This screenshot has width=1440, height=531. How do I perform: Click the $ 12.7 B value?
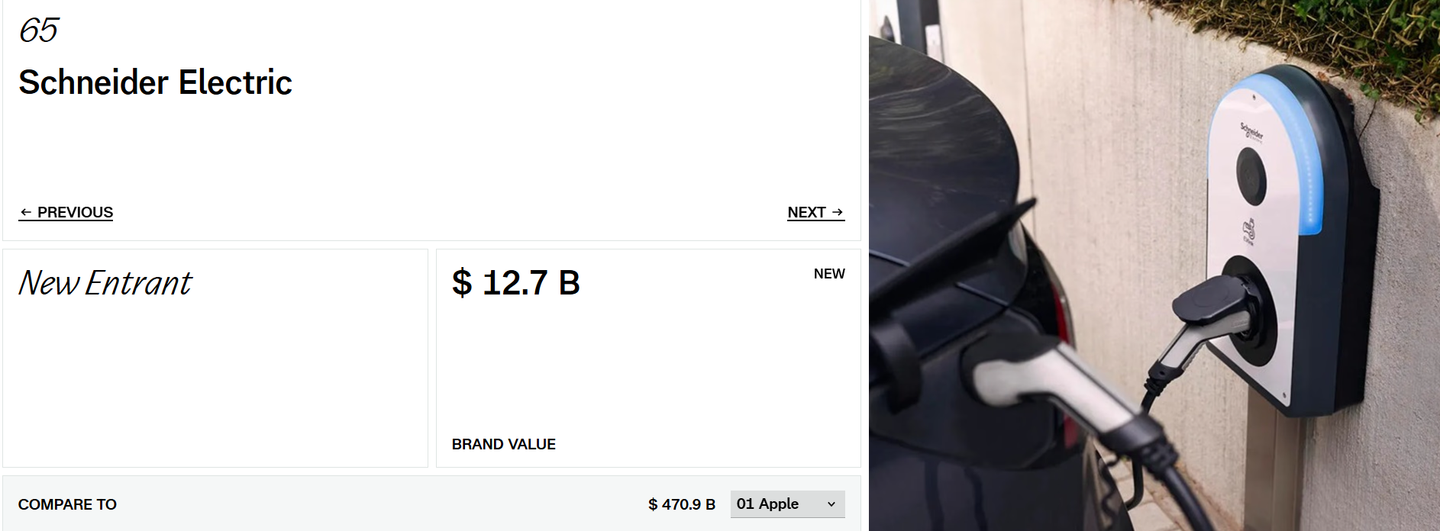(516, 283)
